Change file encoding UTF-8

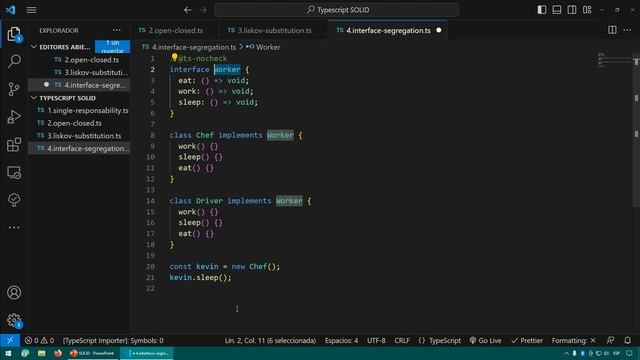click(x=376, y=340)
